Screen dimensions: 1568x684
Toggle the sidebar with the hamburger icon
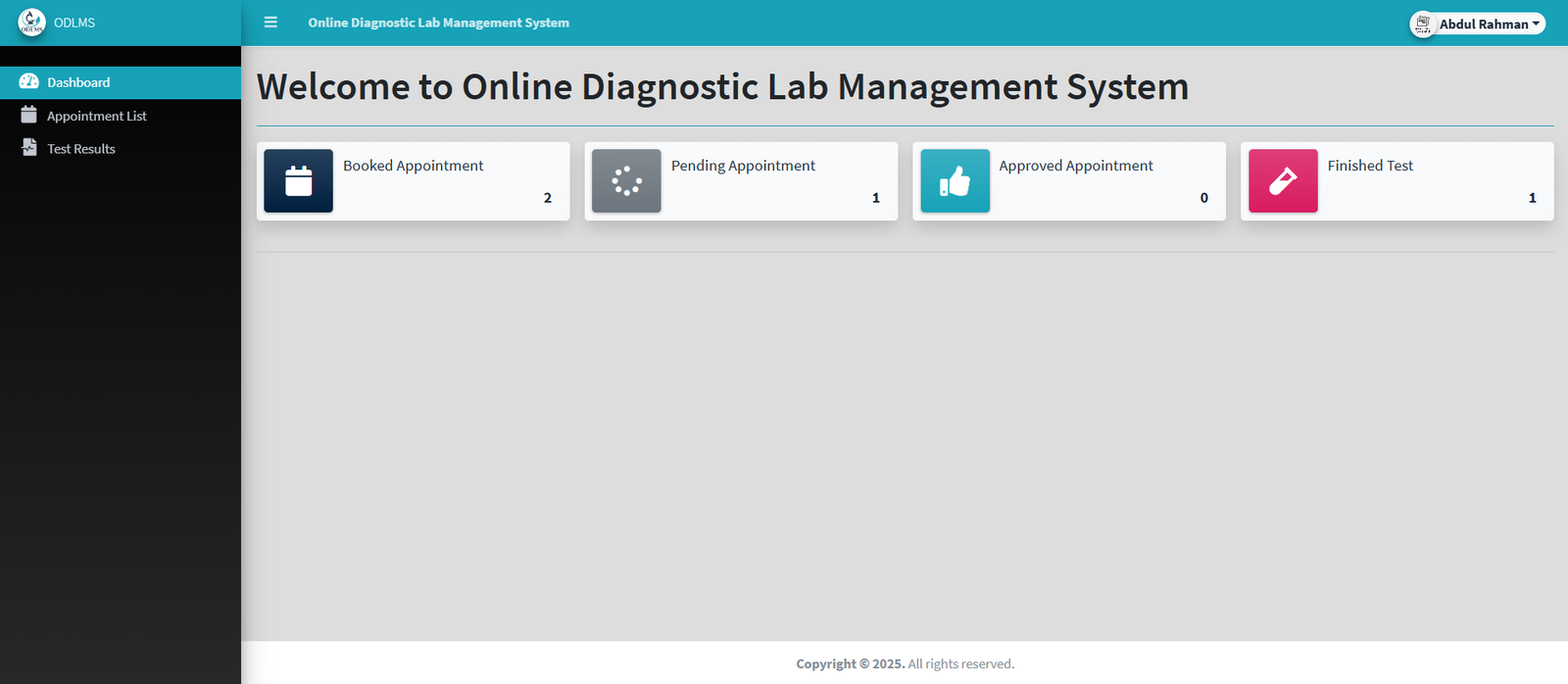270,23
